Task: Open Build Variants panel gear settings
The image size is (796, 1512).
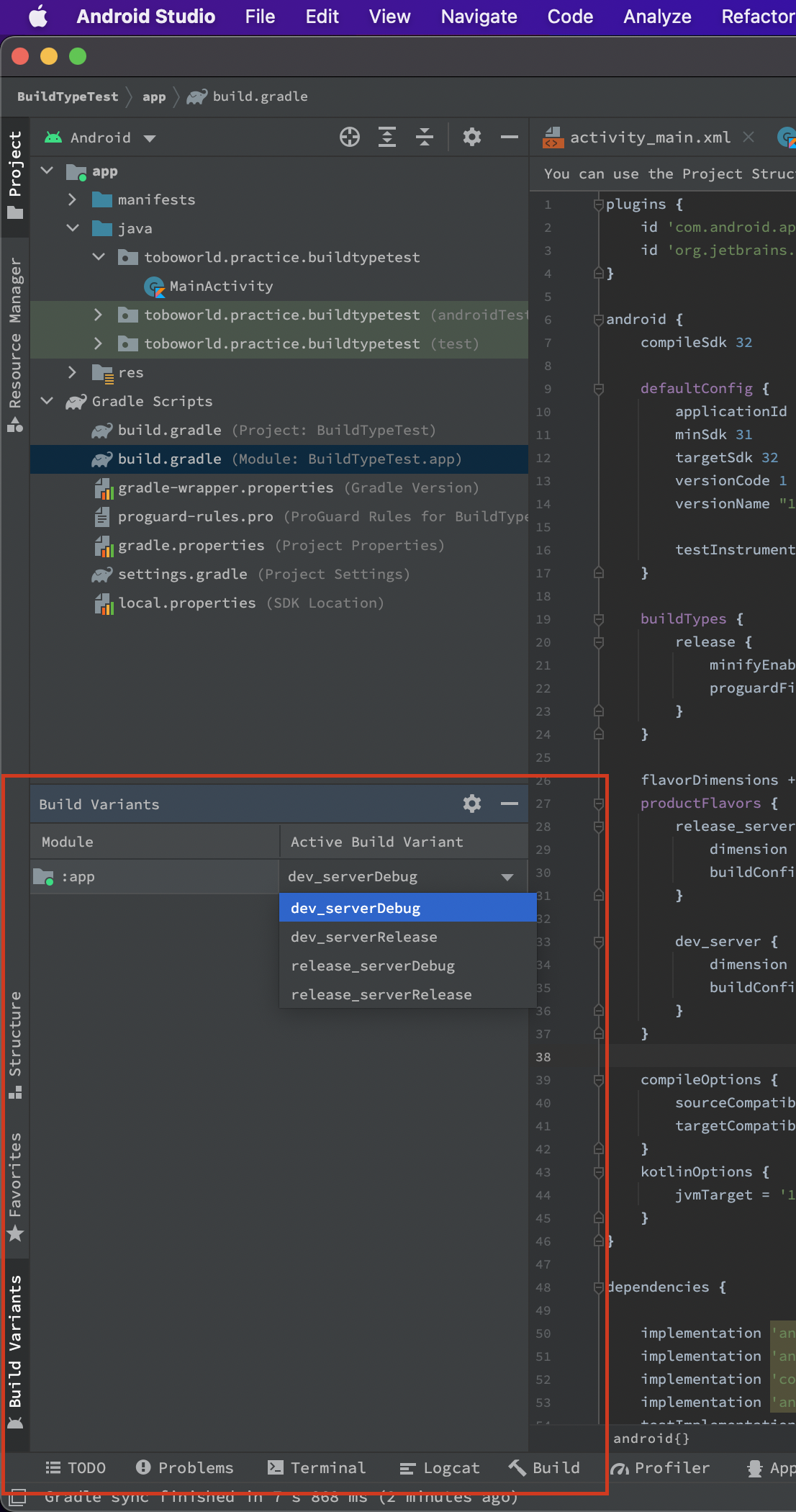Action: 471,804
